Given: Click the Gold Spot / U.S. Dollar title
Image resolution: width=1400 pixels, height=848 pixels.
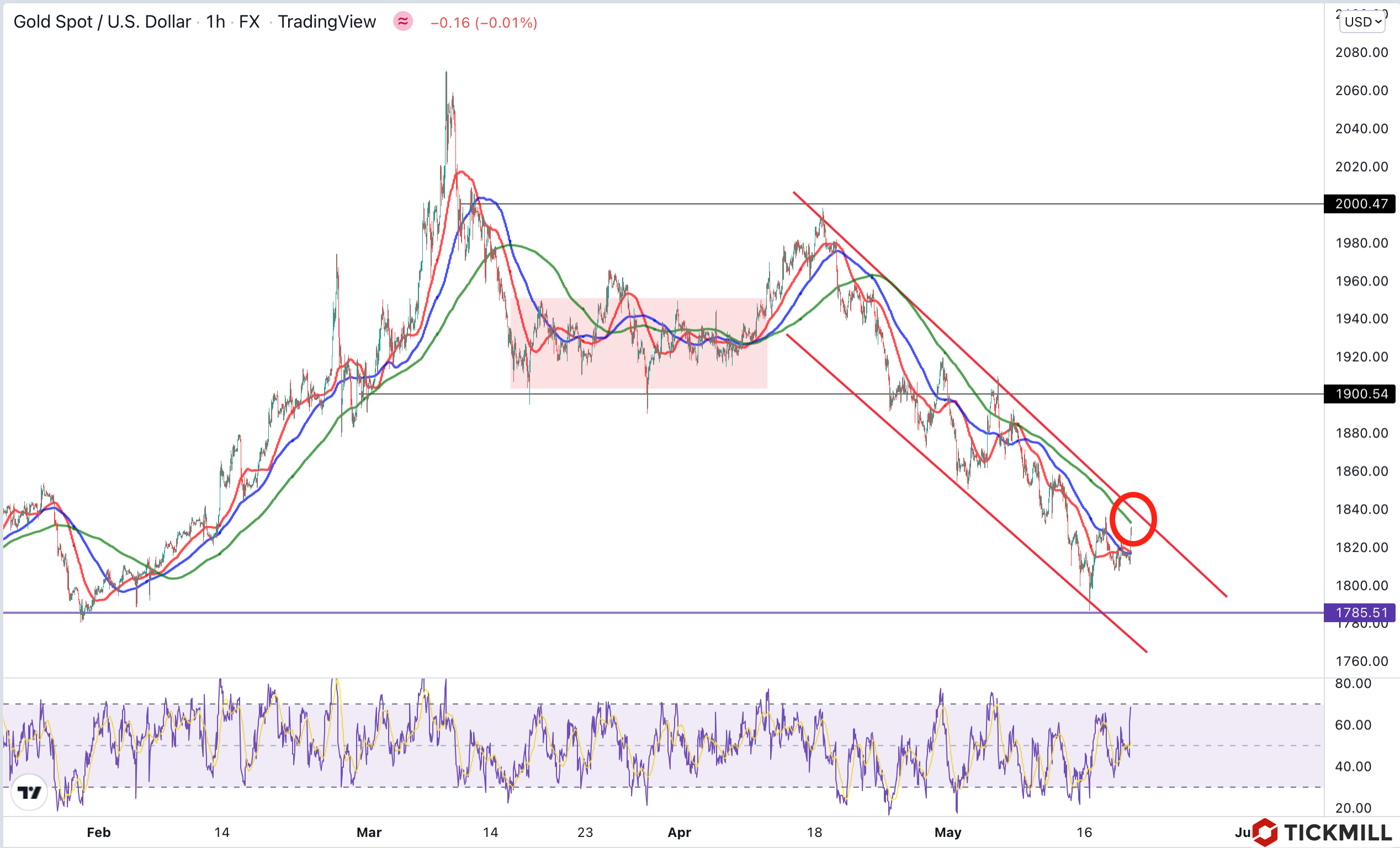Looking at the screenshot, I should tap(102, 22).
